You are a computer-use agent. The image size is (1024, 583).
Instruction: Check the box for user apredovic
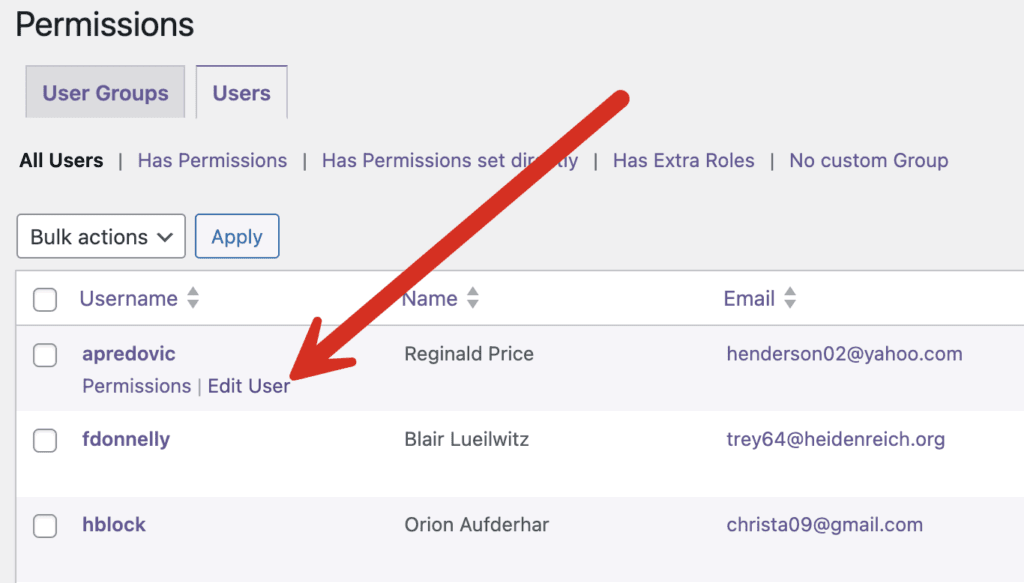point(45,355)
